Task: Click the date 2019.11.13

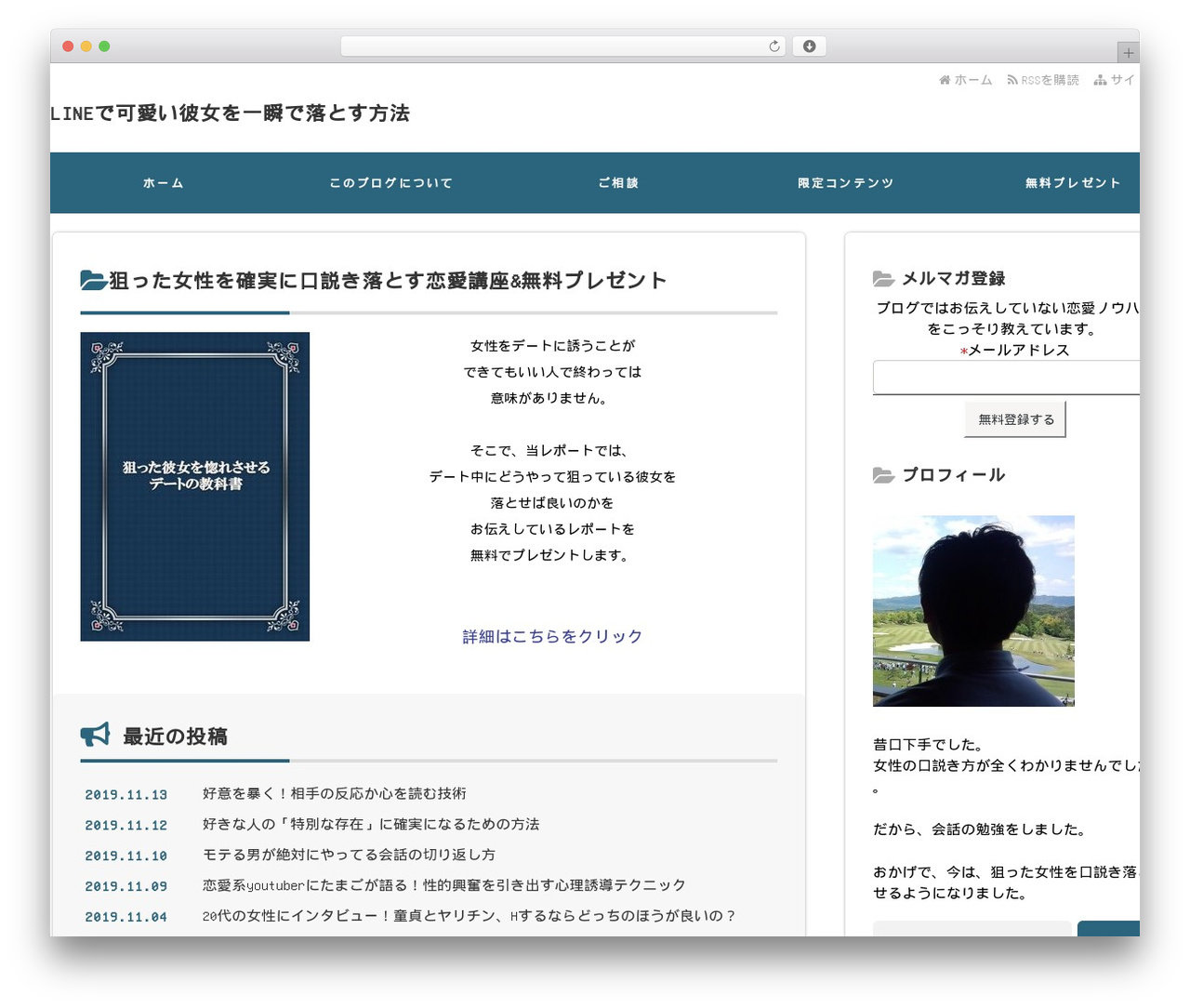Action: coord(126,795)
